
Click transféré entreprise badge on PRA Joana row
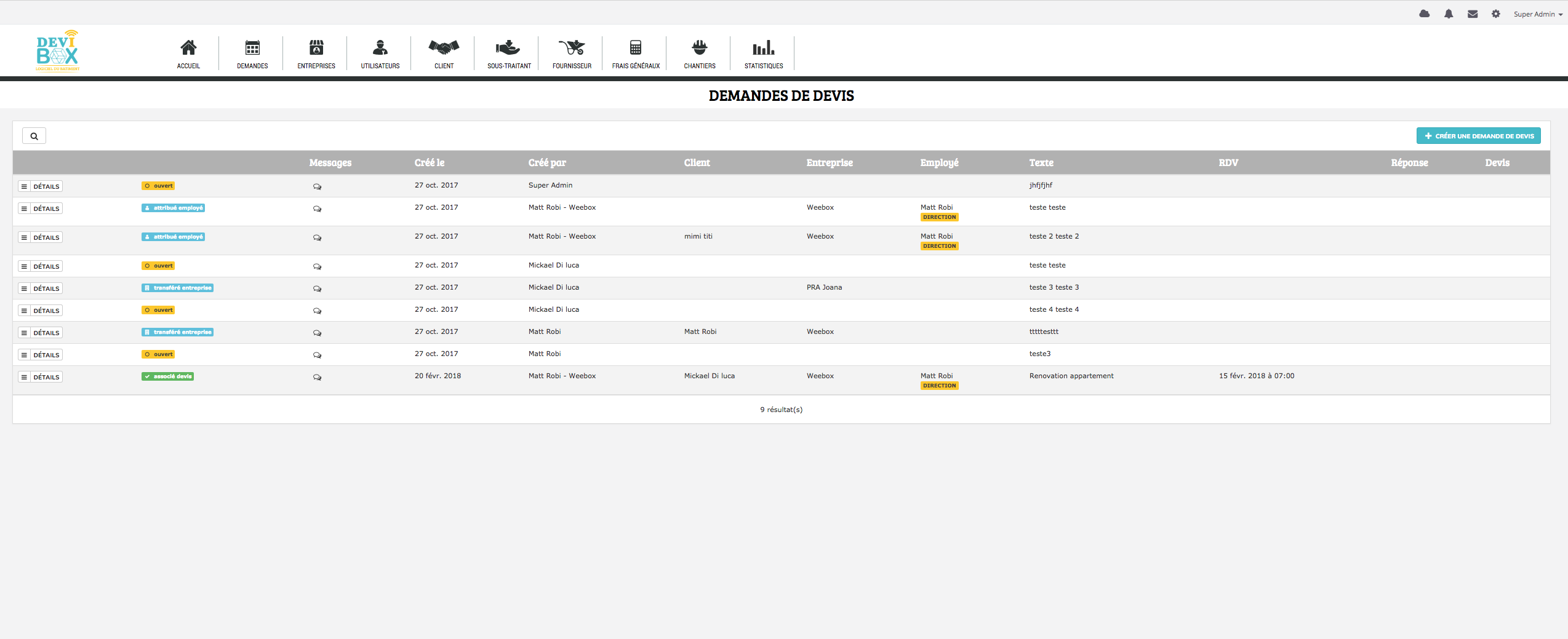177,288
